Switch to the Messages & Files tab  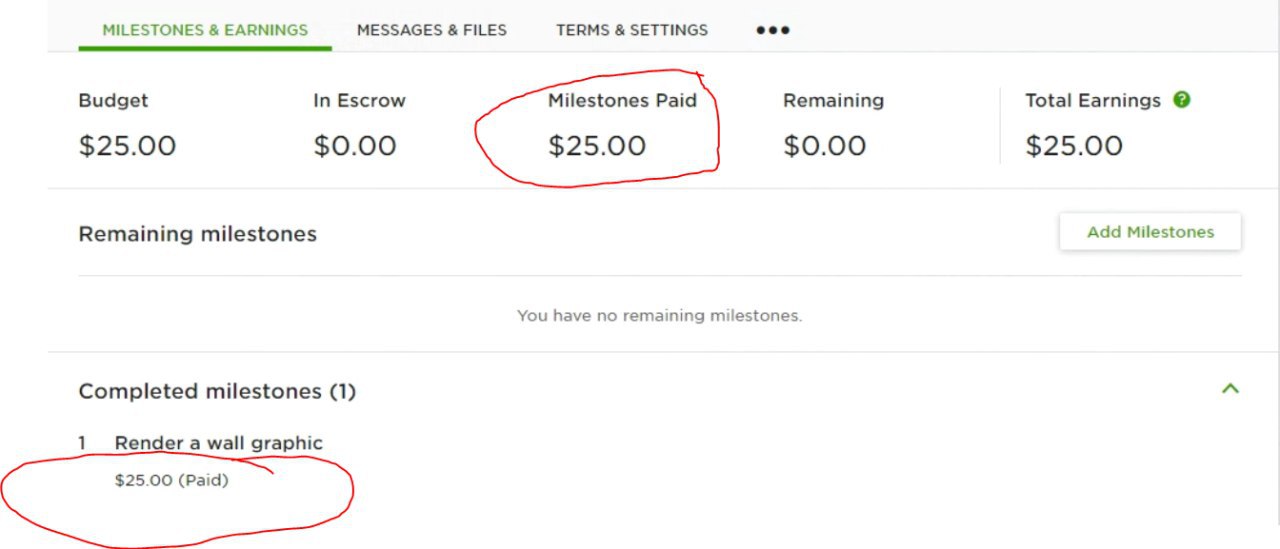[x=432, y=30]
